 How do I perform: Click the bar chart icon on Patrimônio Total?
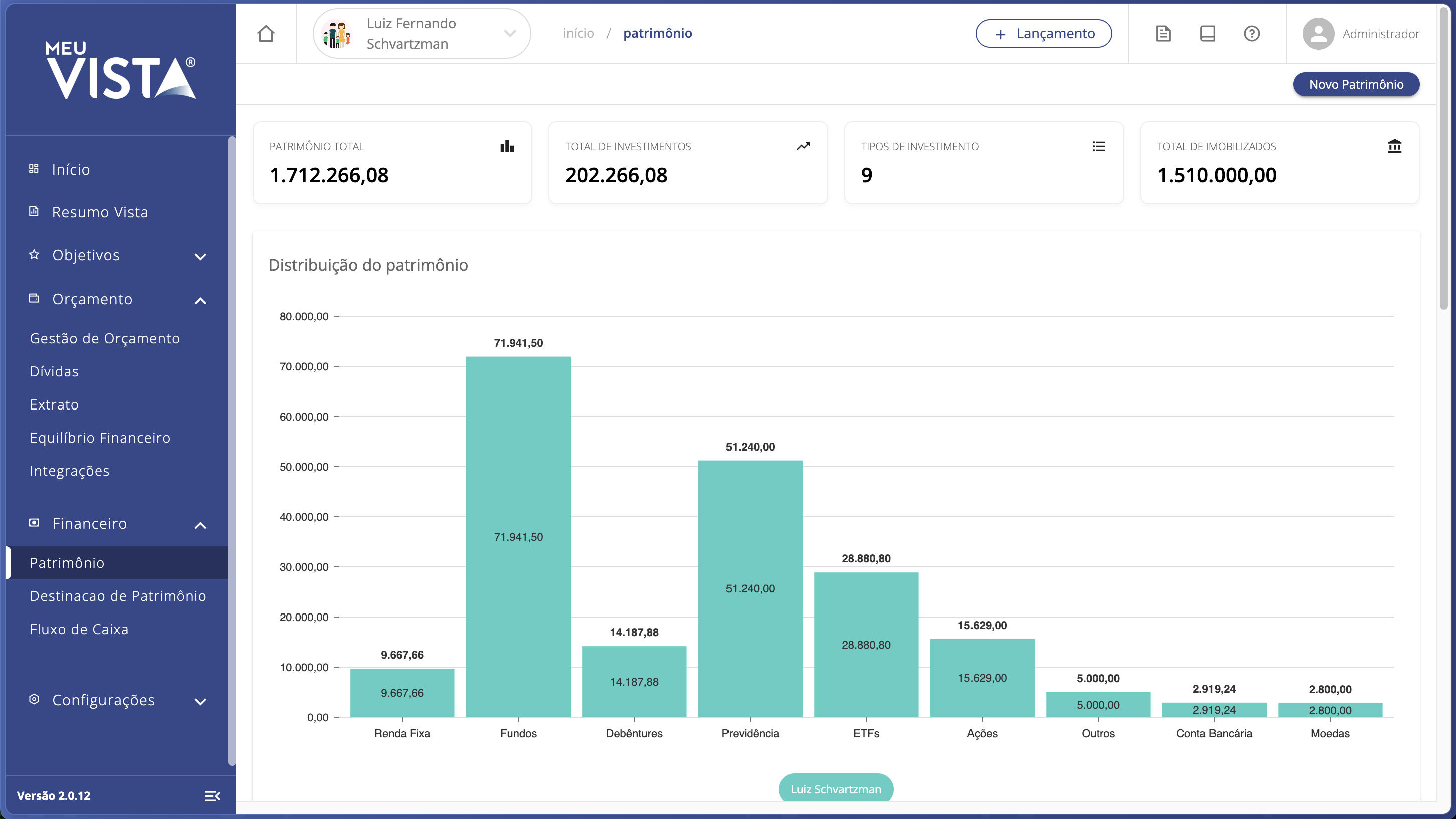pos(507,146)
